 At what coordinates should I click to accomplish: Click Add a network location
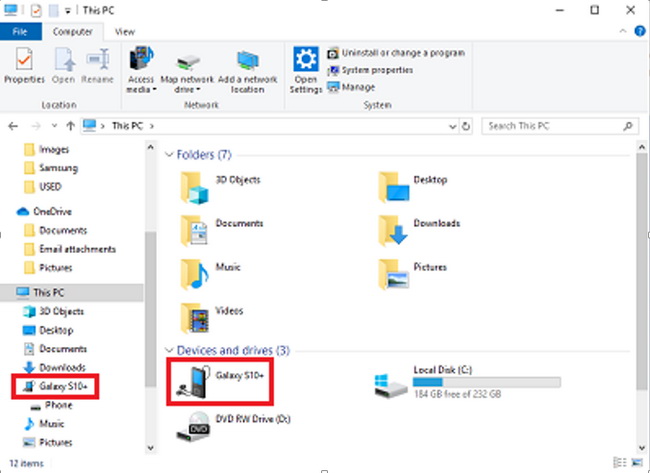click(247, 70)
